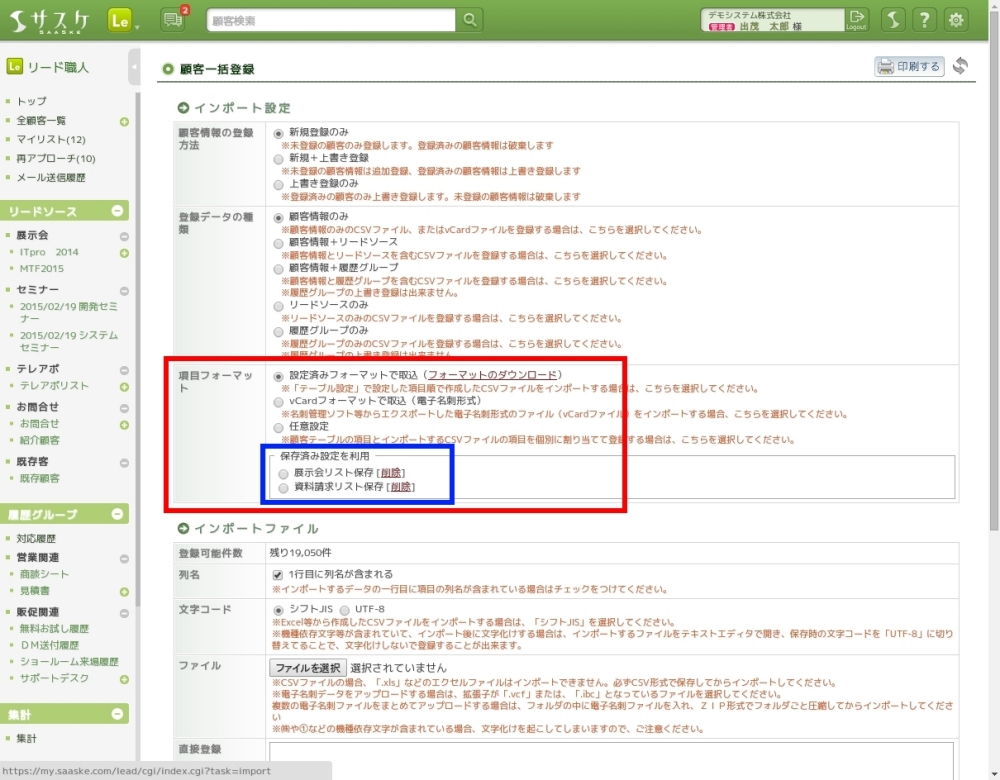Screen dimensions: 1000x780
Task: Toggle the 1行目に列名が含まれる checkbox
Action: point(279,575)
